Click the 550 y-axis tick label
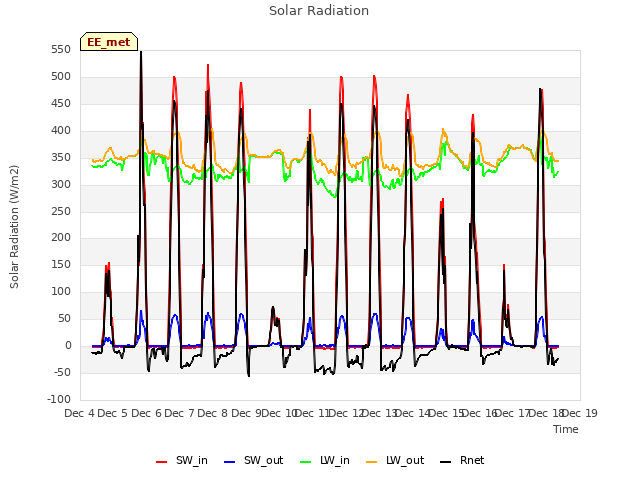Screen dimensions: 640x480 (61, 50)
